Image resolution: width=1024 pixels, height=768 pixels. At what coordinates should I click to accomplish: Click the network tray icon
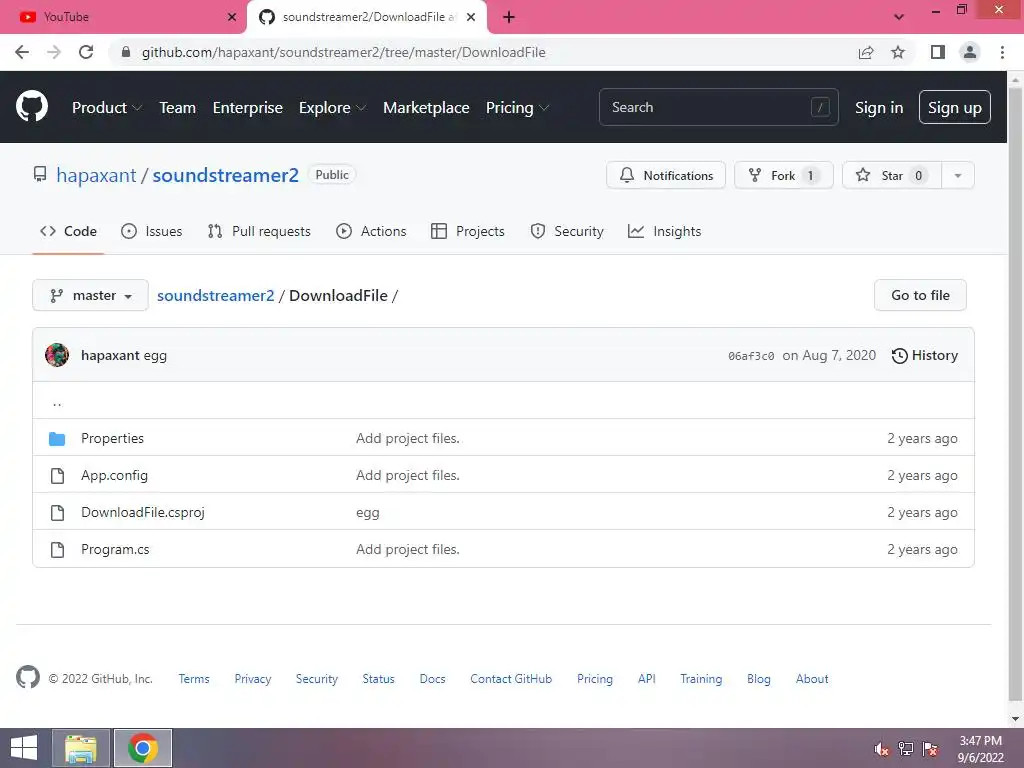[x=906, y=748]
